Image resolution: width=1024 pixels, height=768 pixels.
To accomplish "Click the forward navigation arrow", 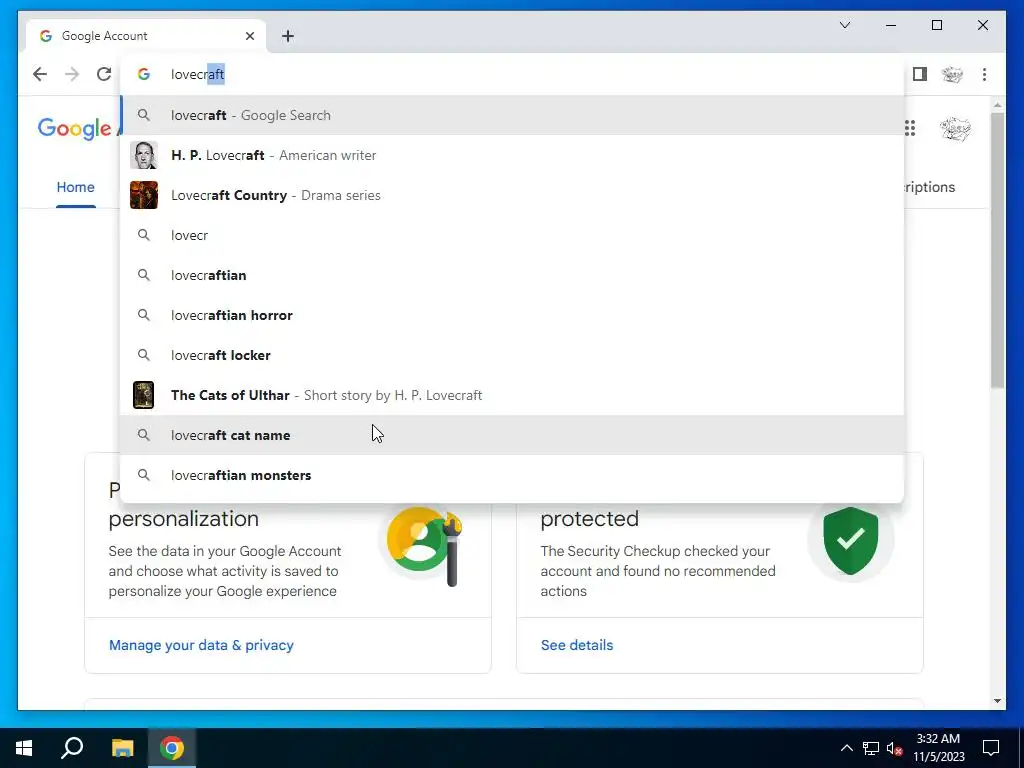I will (x=72, y=74).
